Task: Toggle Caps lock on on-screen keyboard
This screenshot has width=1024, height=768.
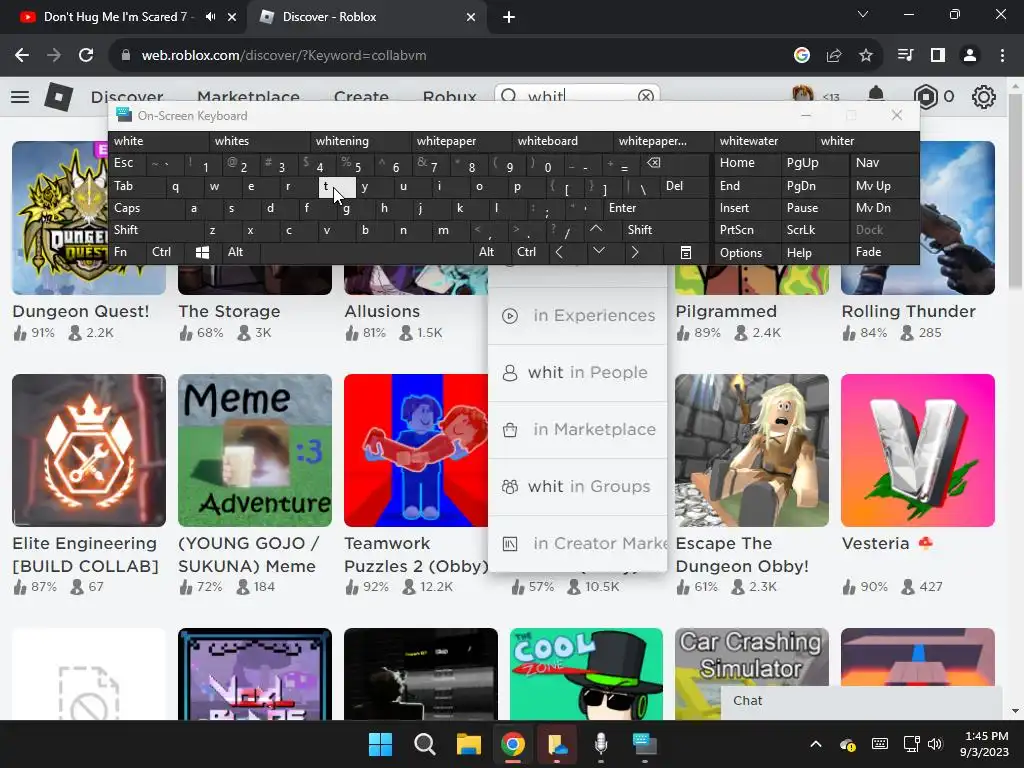Action: click(145, 208)
